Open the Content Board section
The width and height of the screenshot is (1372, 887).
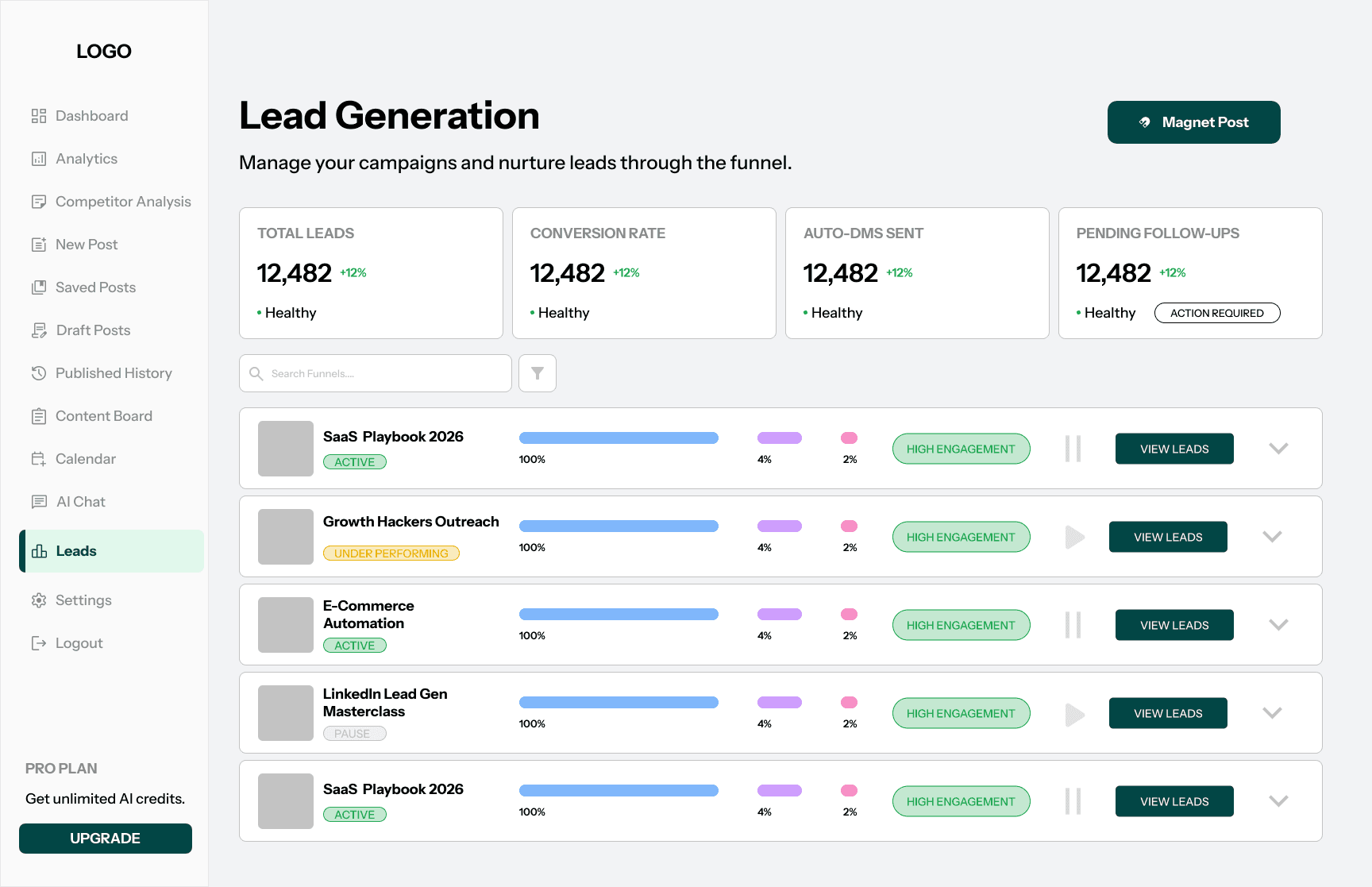(x=104, y=416)
